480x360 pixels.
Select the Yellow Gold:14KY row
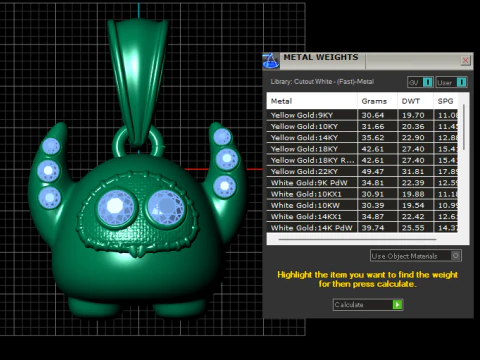tap(362, 138)
